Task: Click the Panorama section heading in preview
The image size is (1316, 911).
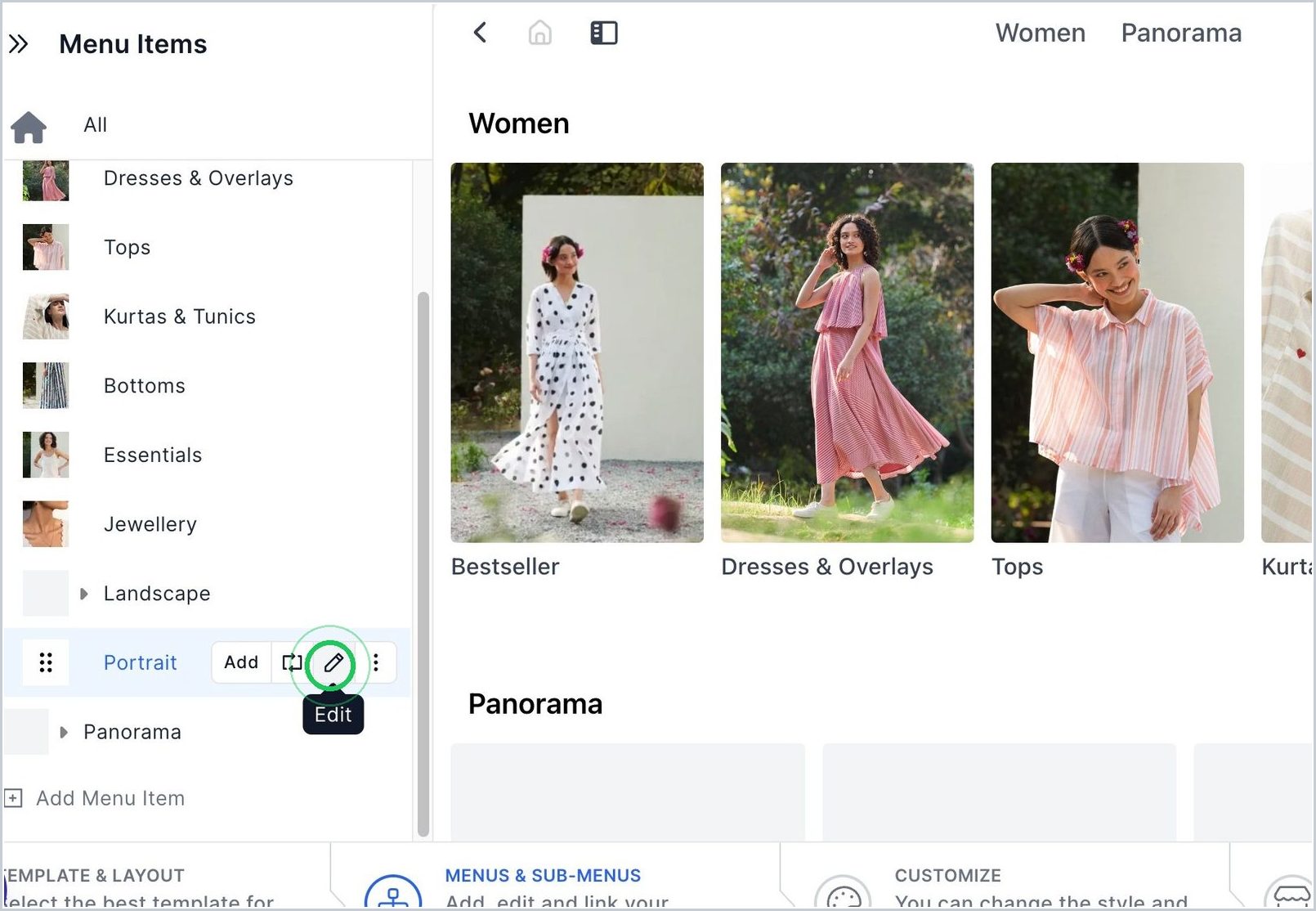Action: (535, 704)
